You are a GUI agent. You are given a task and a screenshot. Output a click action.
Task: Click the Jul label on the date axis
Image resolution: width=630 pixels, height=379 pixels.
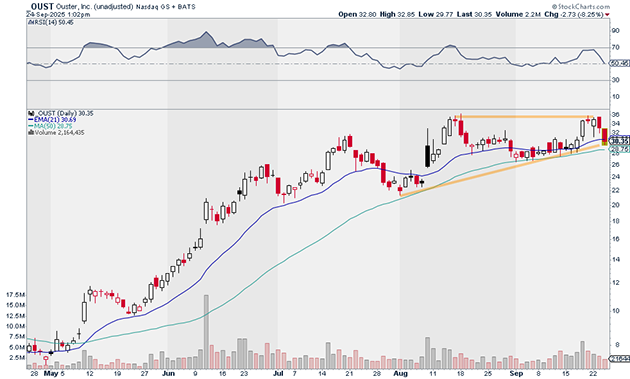pyautogui.click(x=278, y=373)
